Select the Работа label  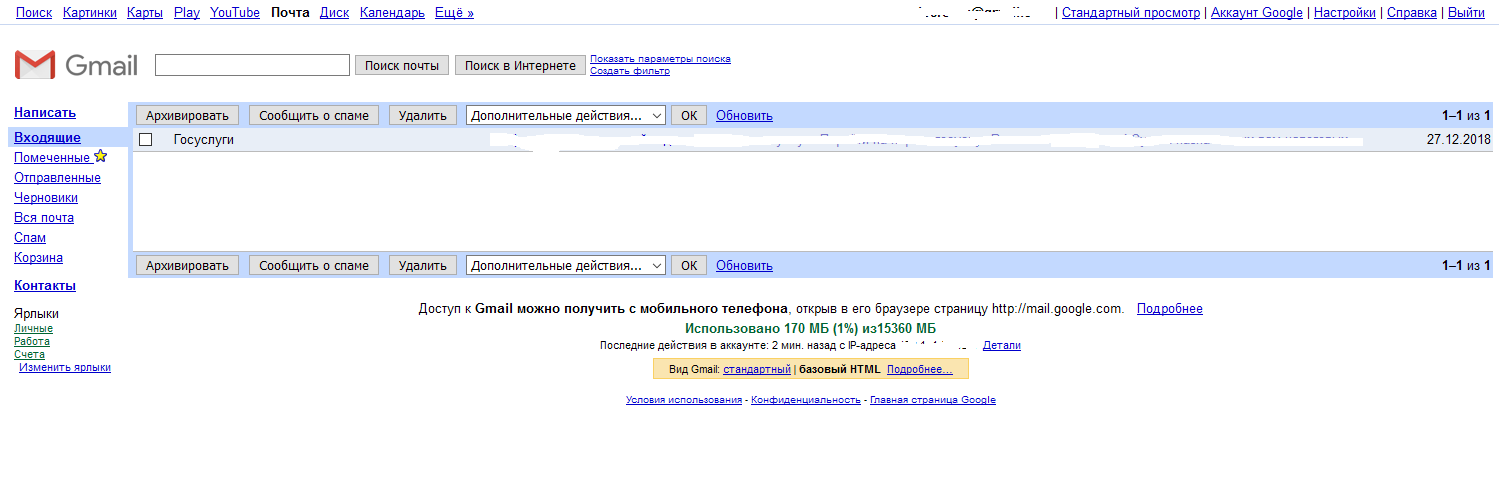[32, 341]
